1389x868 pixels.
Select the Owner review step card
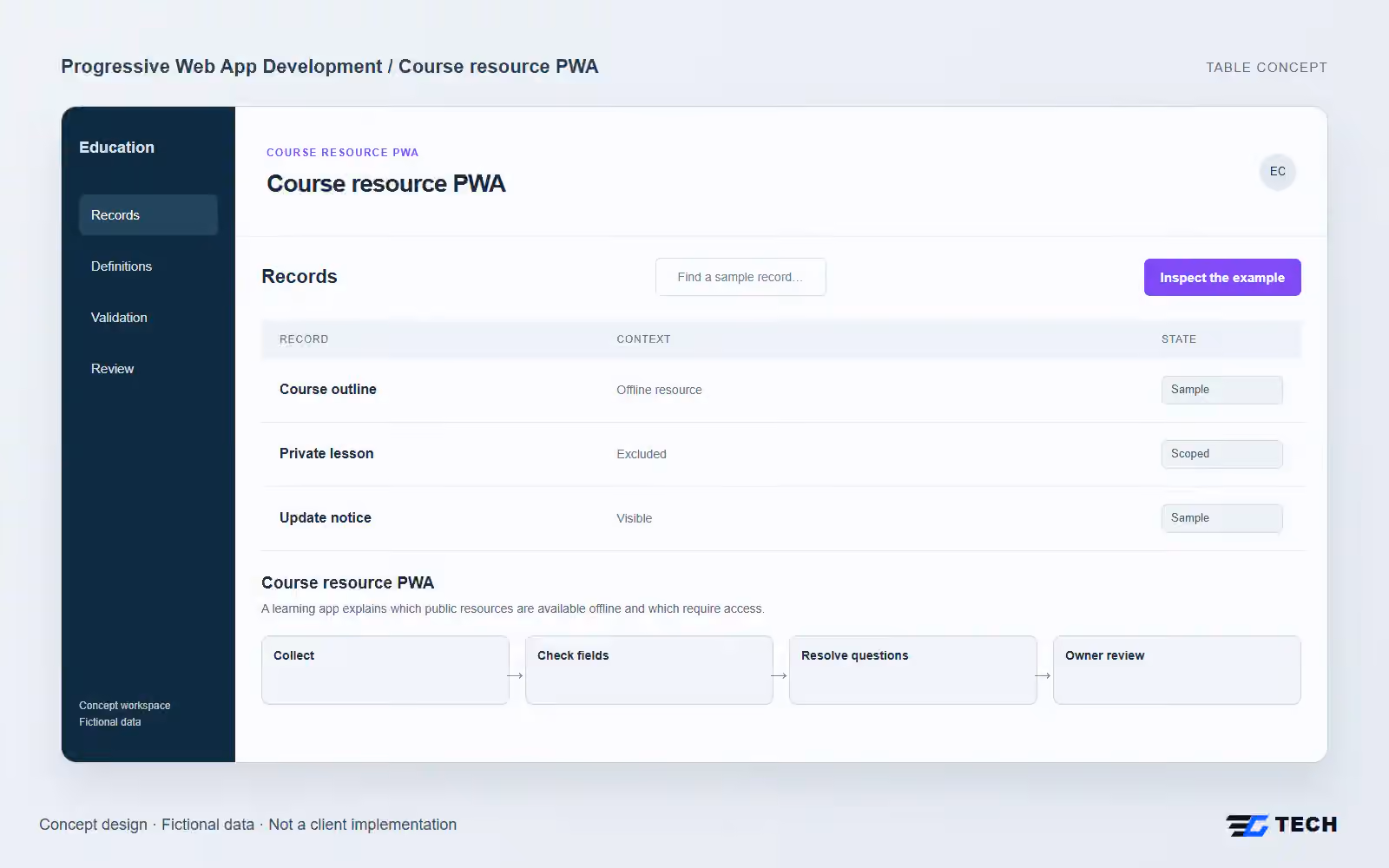click(x=1176, y=670)
